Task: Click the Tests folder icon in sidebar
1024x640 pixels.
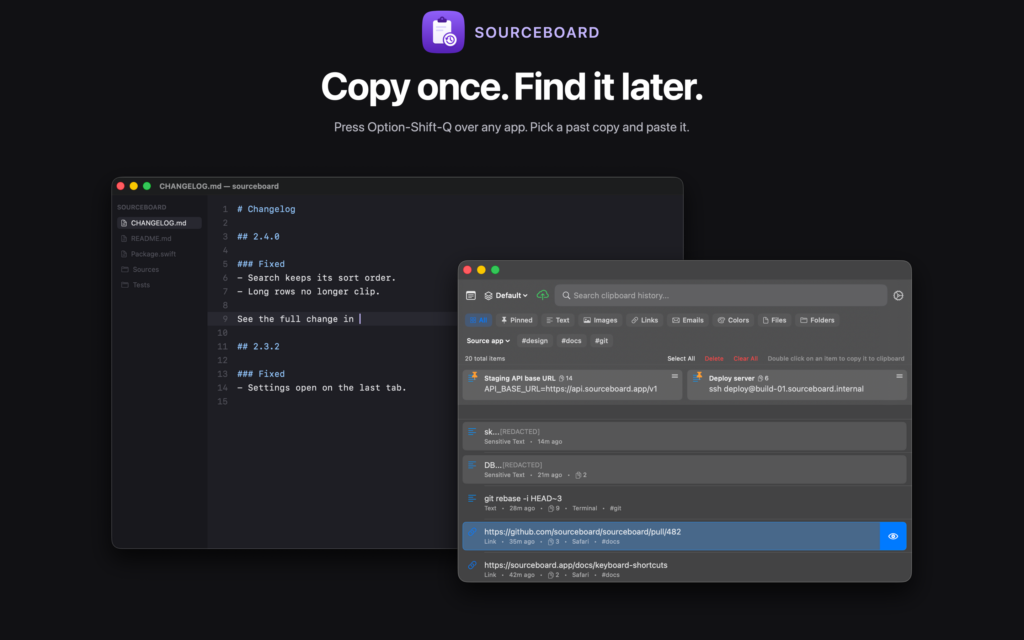Action: pyautogui.click(x=125, y=285)
